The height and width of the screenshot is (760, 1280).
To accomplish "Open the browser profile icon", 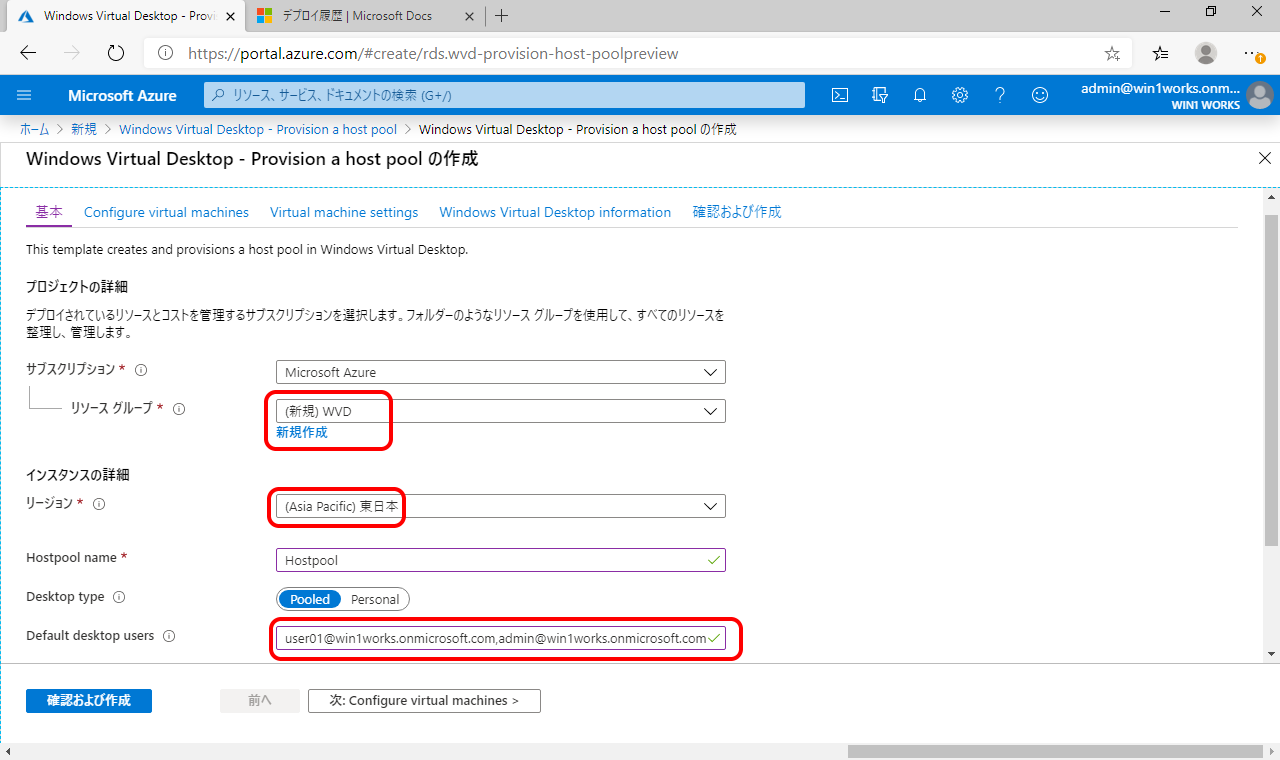I will click(1206, 53).
